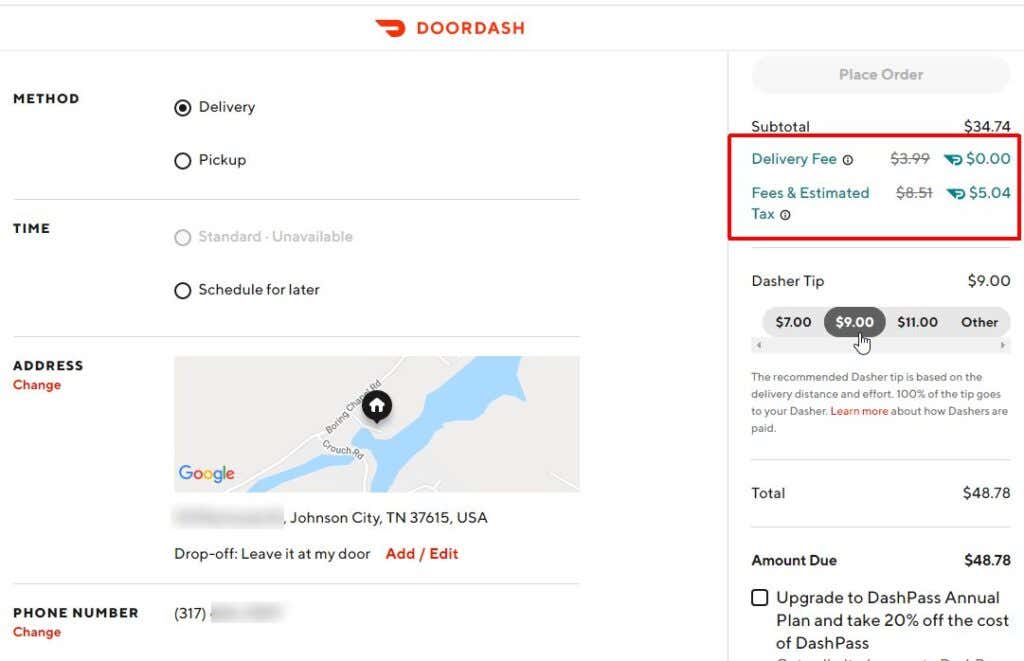Screen dimensions: 1024x661
Task: Open the Delivery Fee info tooltip icon
Action: [x=848, y=159]
